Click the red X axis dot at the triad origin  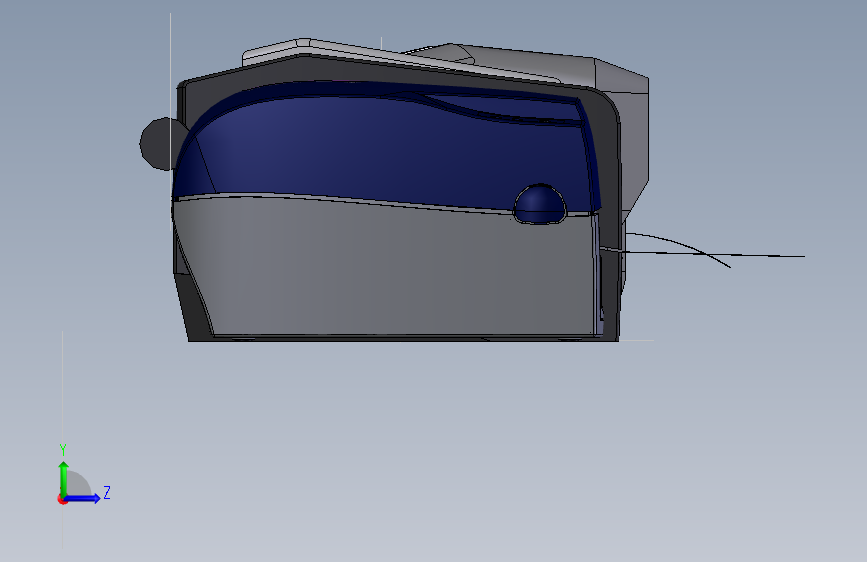coord(62,499)
